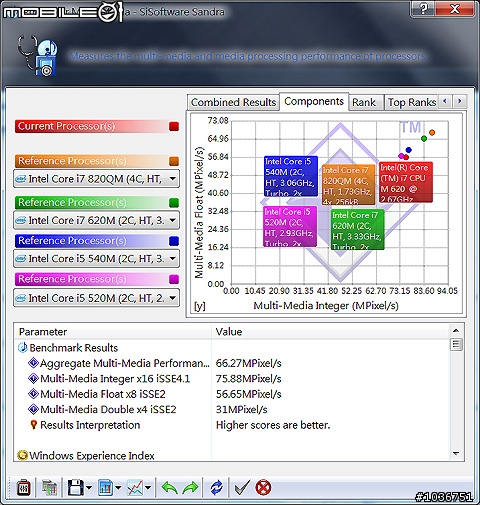The height and width of the screenshot is (505, 480).
Task: Click the magenta Intel Core i5 520M chart label
Action: (290, 226)
